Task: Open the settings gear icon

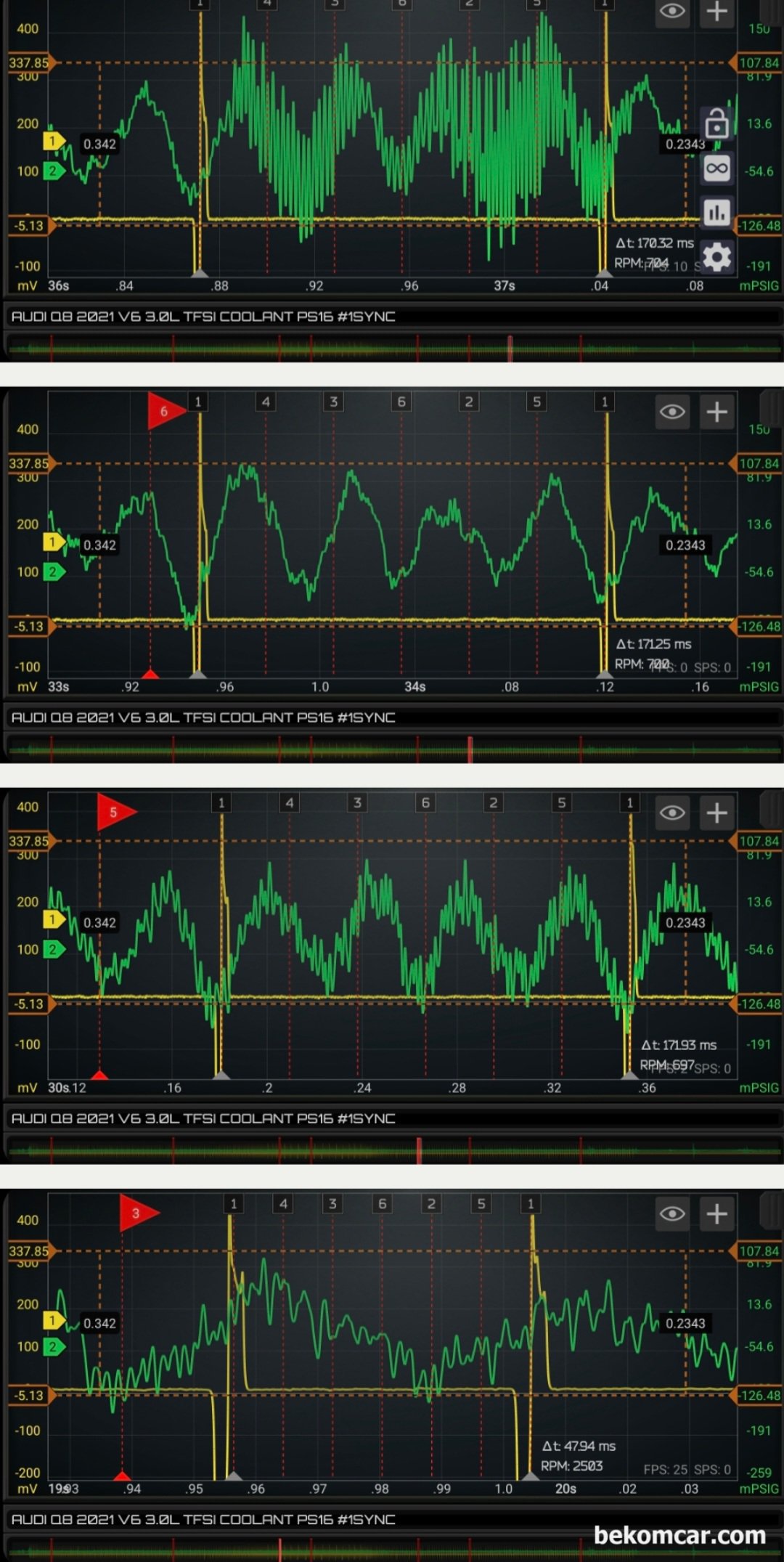Action: coord(716,257)
